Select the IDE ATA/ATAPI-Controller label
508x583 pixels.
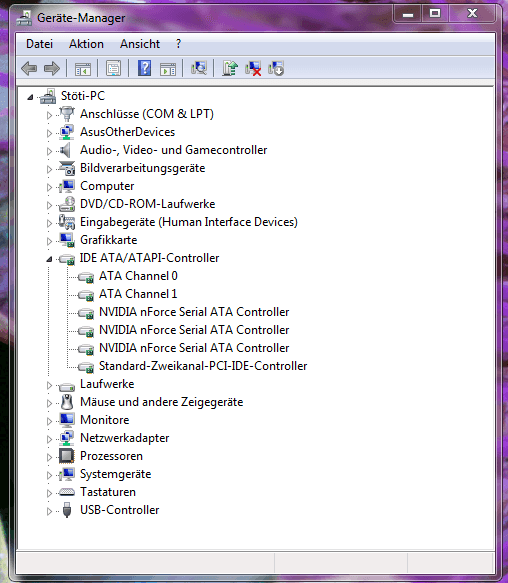(149, 258)
